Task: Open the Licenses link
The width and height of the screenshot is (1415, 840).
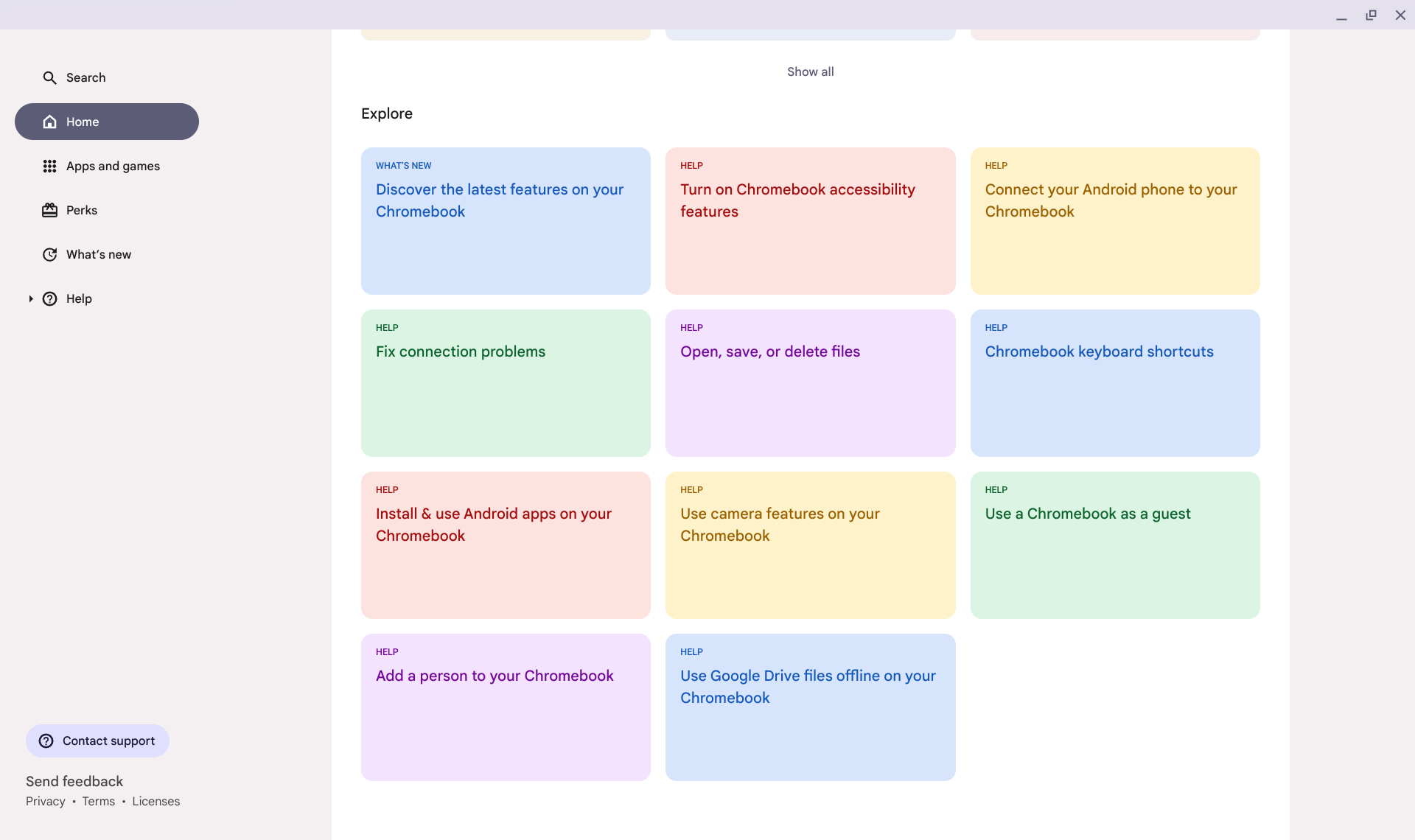Action: click(x=156, y=801)
